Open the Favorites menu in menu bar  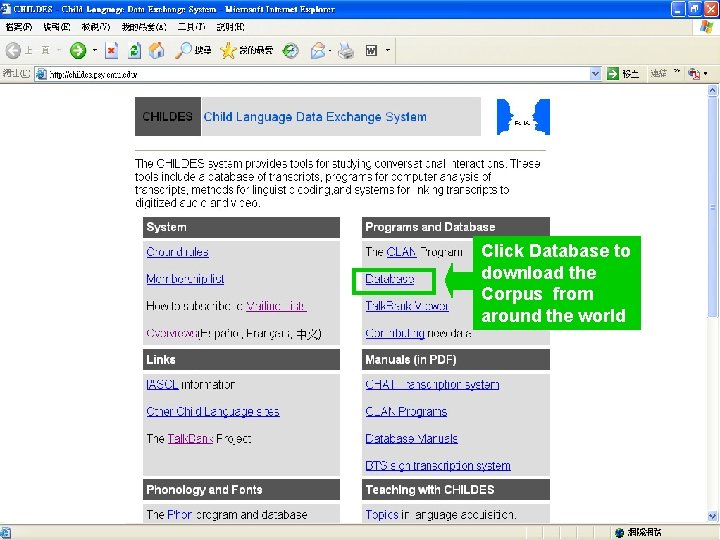(144, 27)
